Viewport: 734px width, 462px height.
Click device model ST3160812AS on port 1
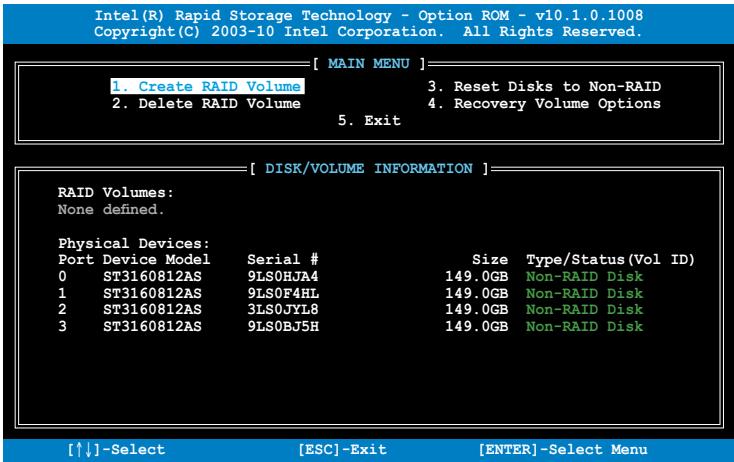point(152,293)
